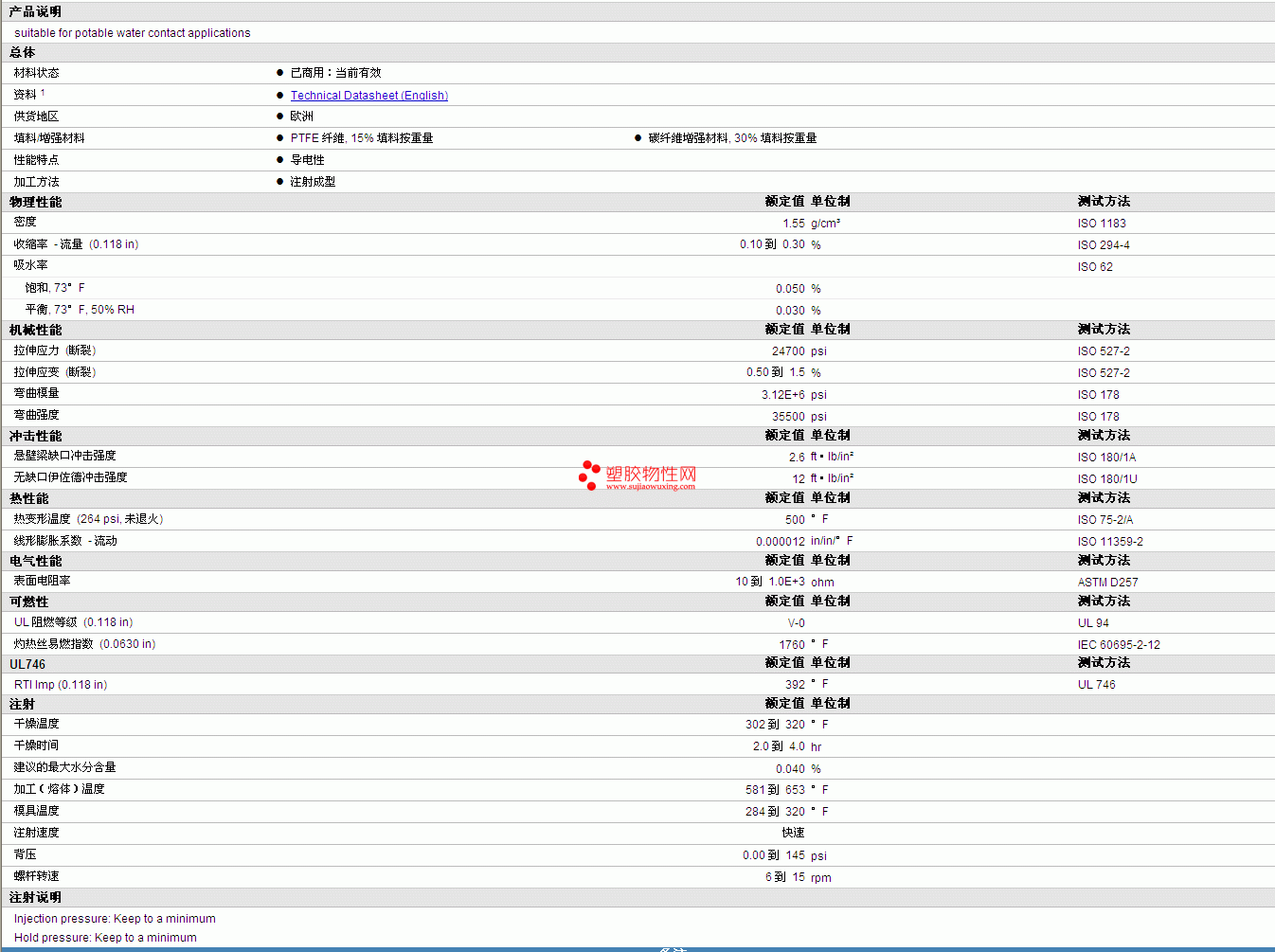This screenshot has width=1275, height=952.
Task: Select the 热变形温度 value 500
Action: pyautogui.click(x=795, y=520)
